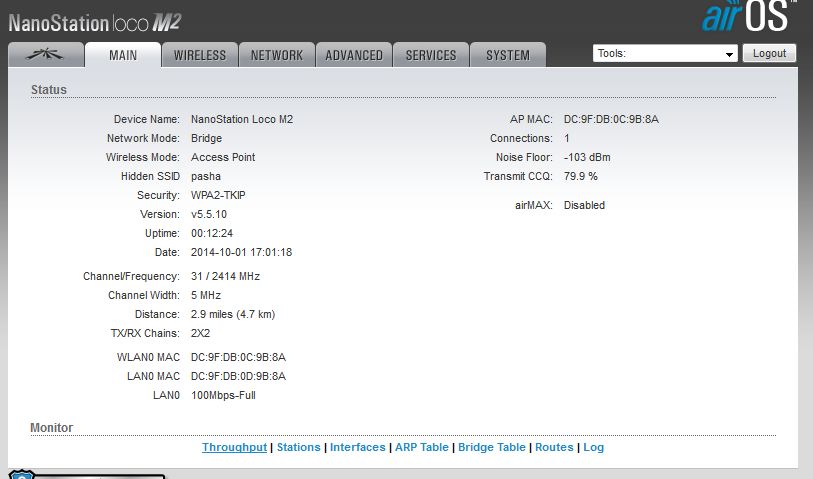Open the ARP Table link
The height and width of the screenshot is (479, 813).
coord(422,447)
